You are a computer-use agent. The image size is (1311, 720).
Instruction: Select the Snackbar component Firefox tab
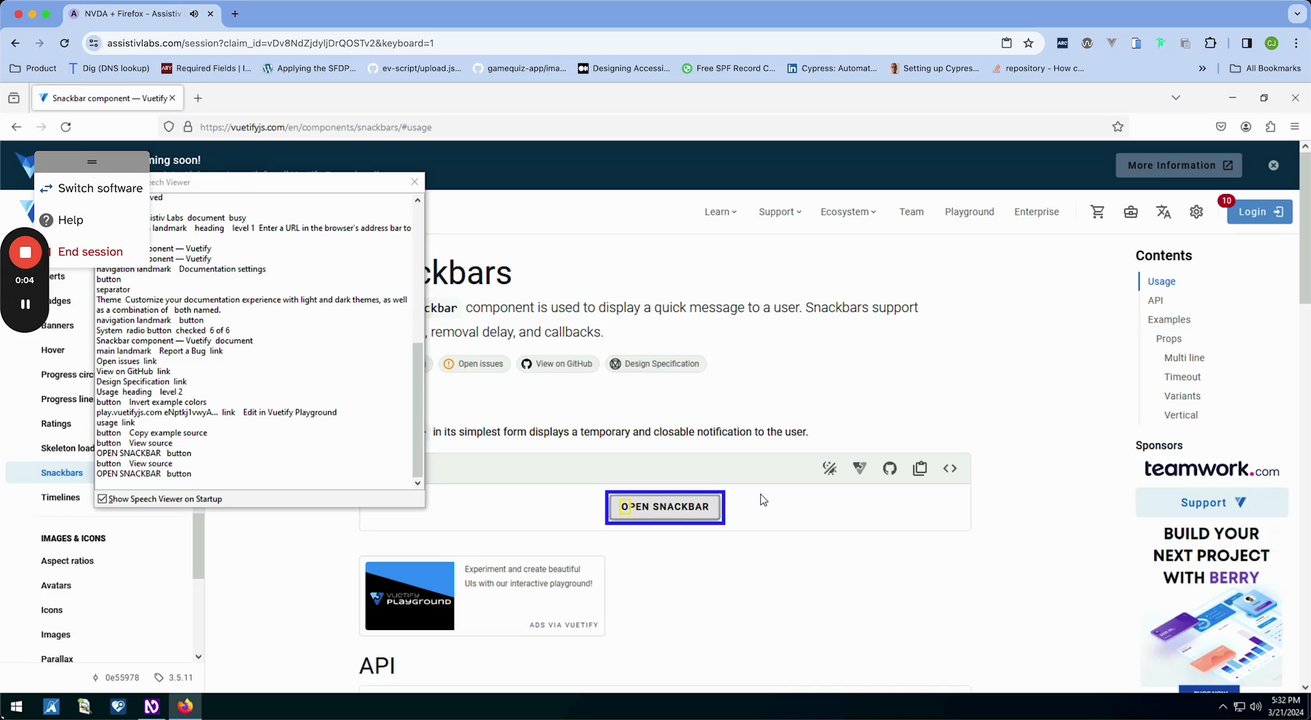coord(106,98)
